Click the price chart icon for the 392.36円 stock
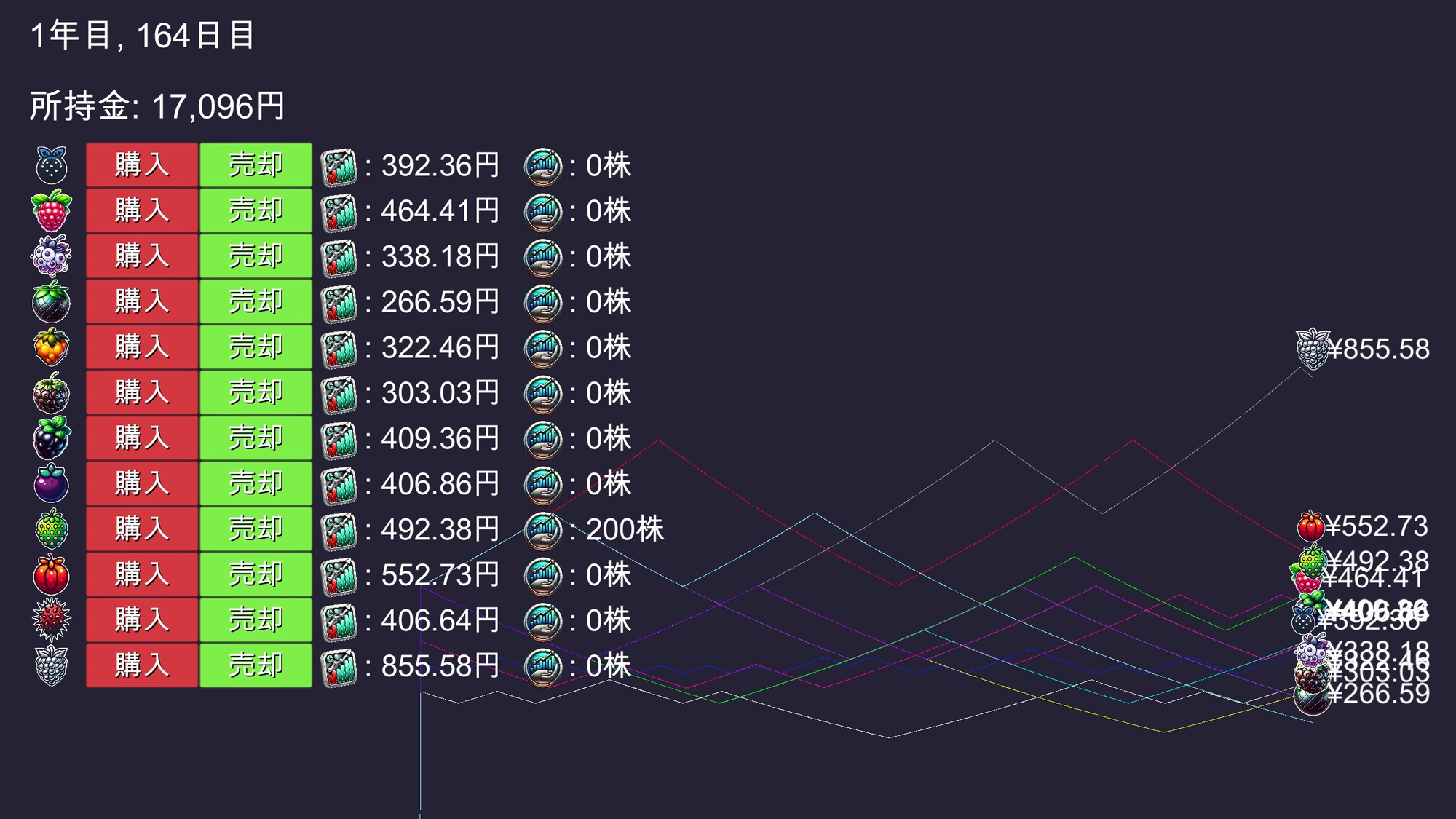Screen dimensions: 1456x819 click(x=339, y=166)
